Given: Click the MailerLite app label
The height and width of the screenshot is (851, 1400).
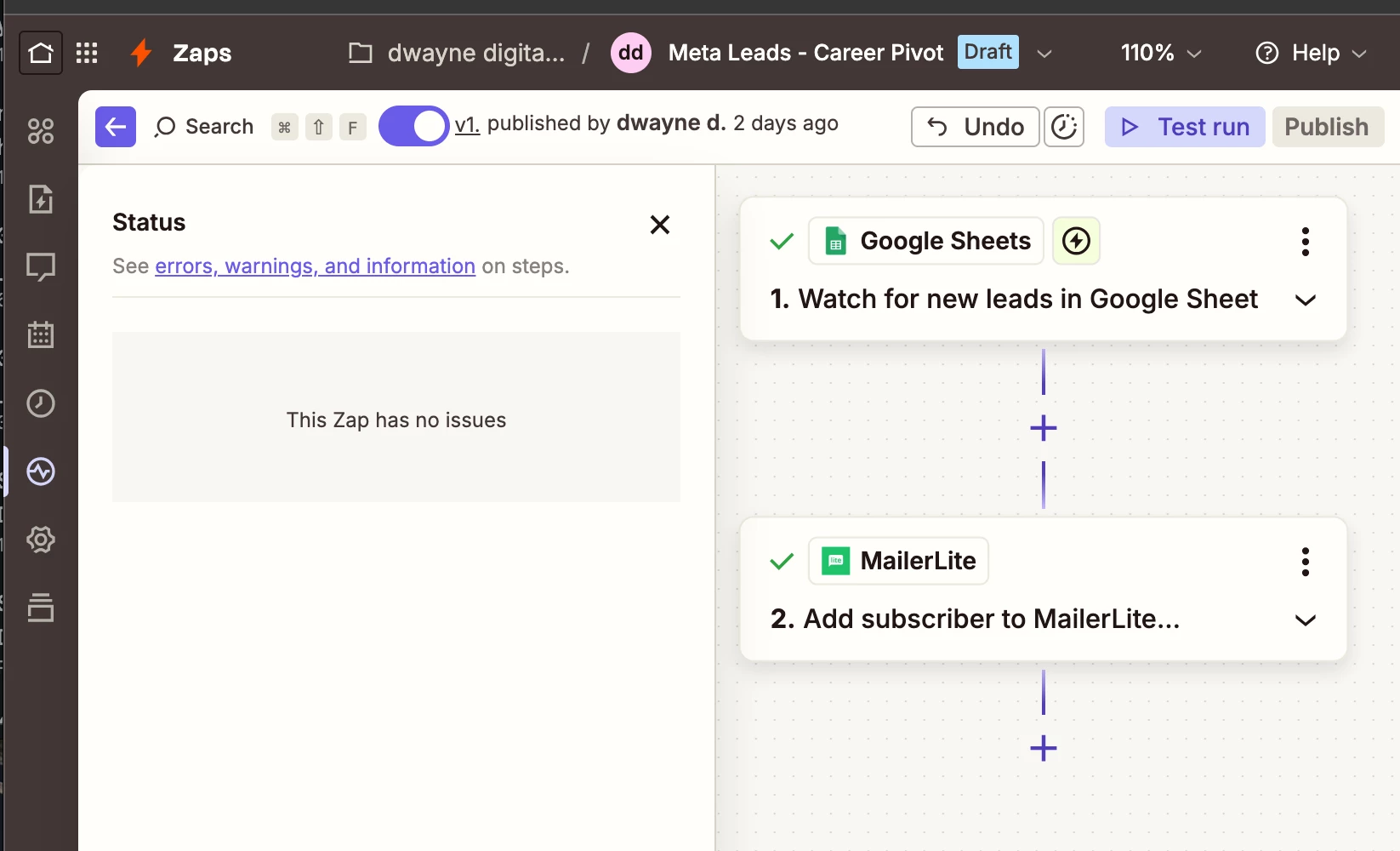Looking at the screenshot, I should coord(899,561).
